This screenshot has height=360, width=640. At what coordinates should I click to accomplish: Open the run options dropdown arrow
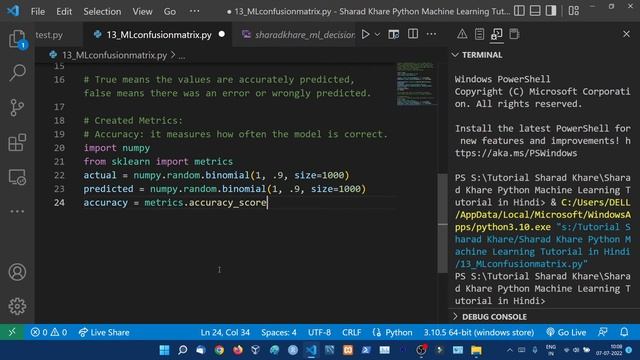pyautogui.click(x=378, y=35)
